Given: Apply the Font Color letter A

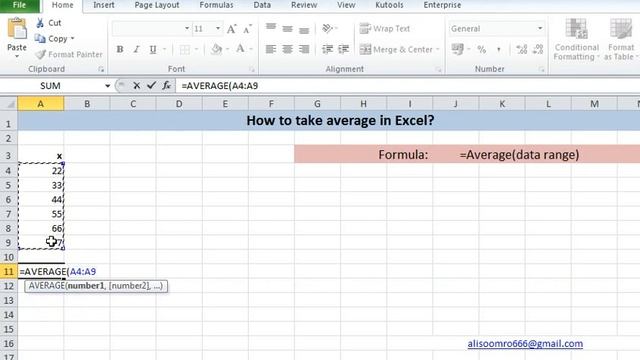Looking at the screenshot, I should point(240,49).
